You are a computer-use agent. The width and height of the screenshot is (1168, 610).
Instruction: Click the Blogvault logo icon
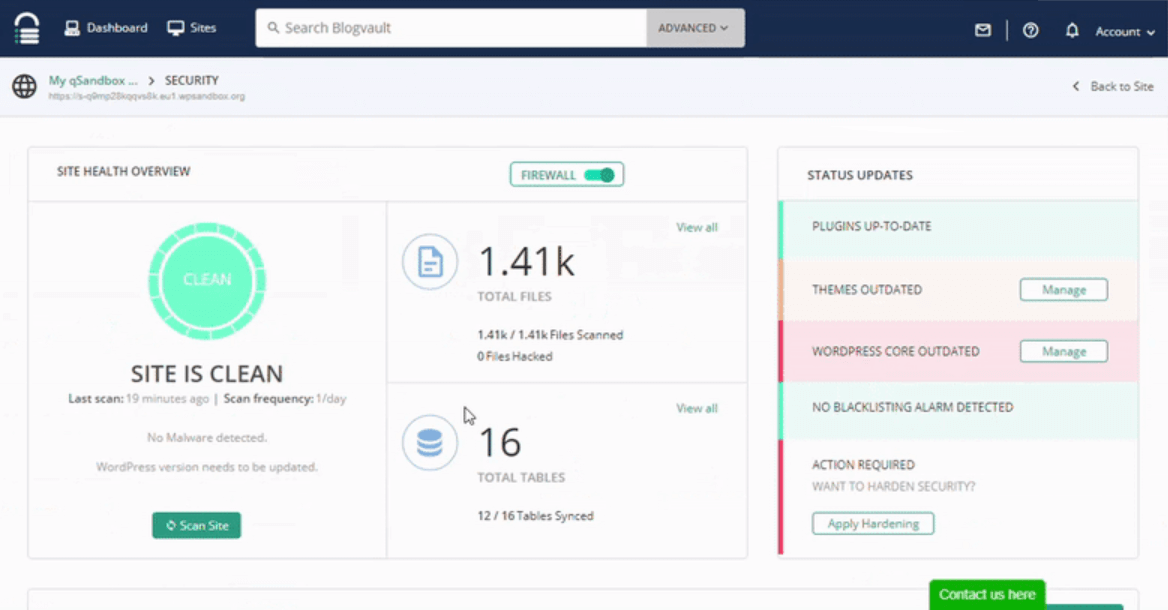click(27, 28)
